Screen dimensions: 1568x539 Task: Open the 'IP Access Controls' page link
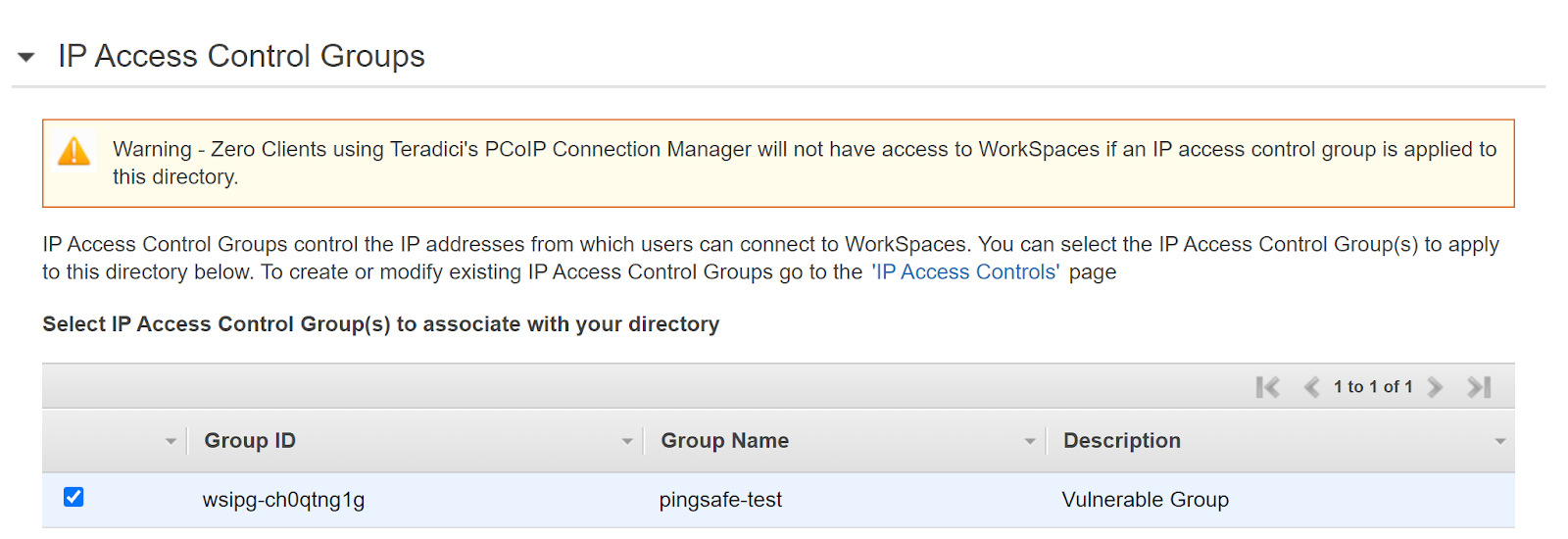pyautogui.click(x=965, y=272)
